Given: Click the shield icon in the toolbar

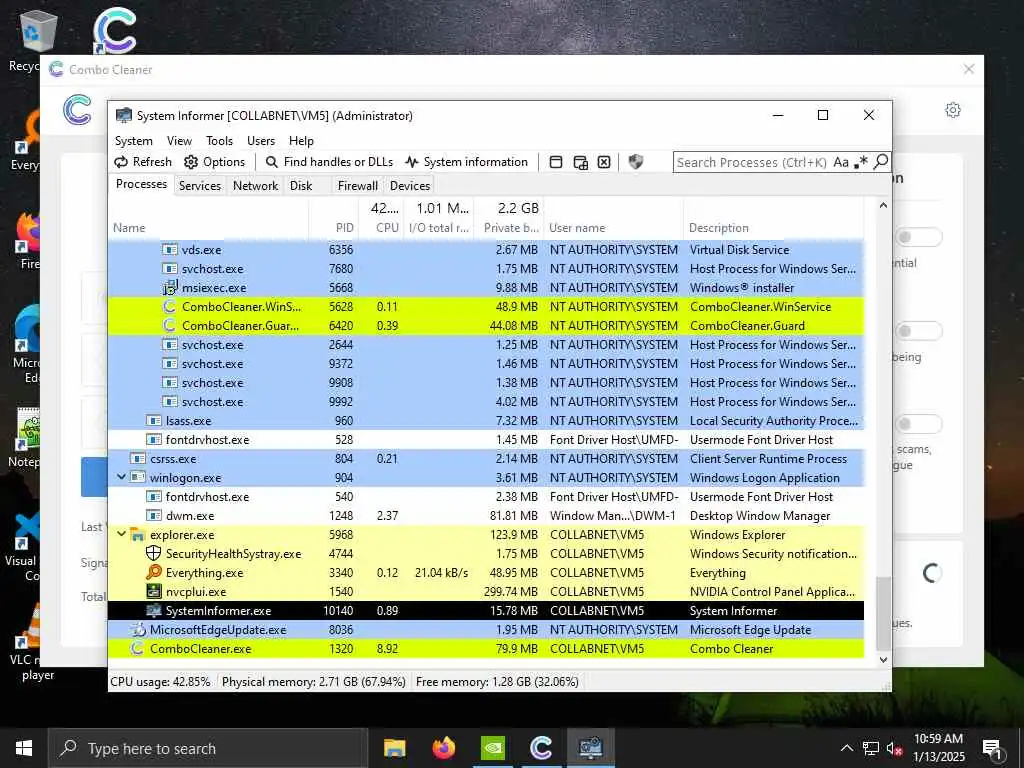Looking at the screenshot, I should point(635,161).
